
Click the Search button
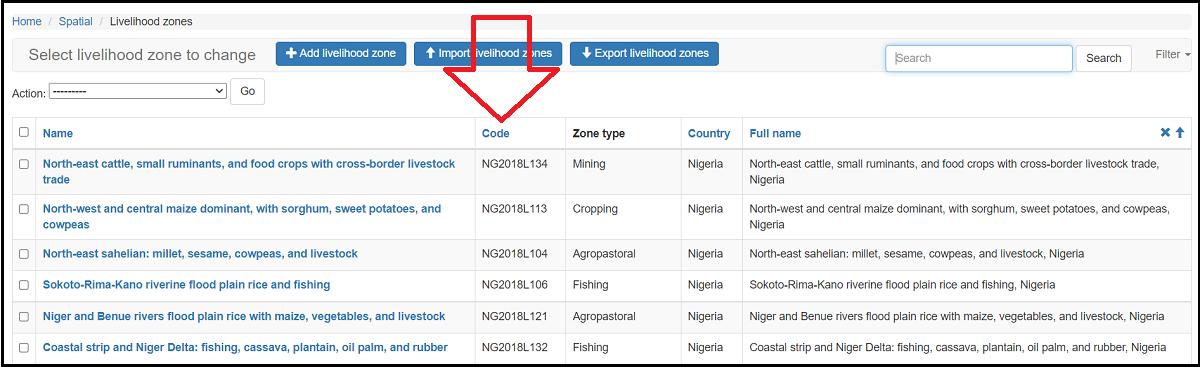(x=1104, y=58)
